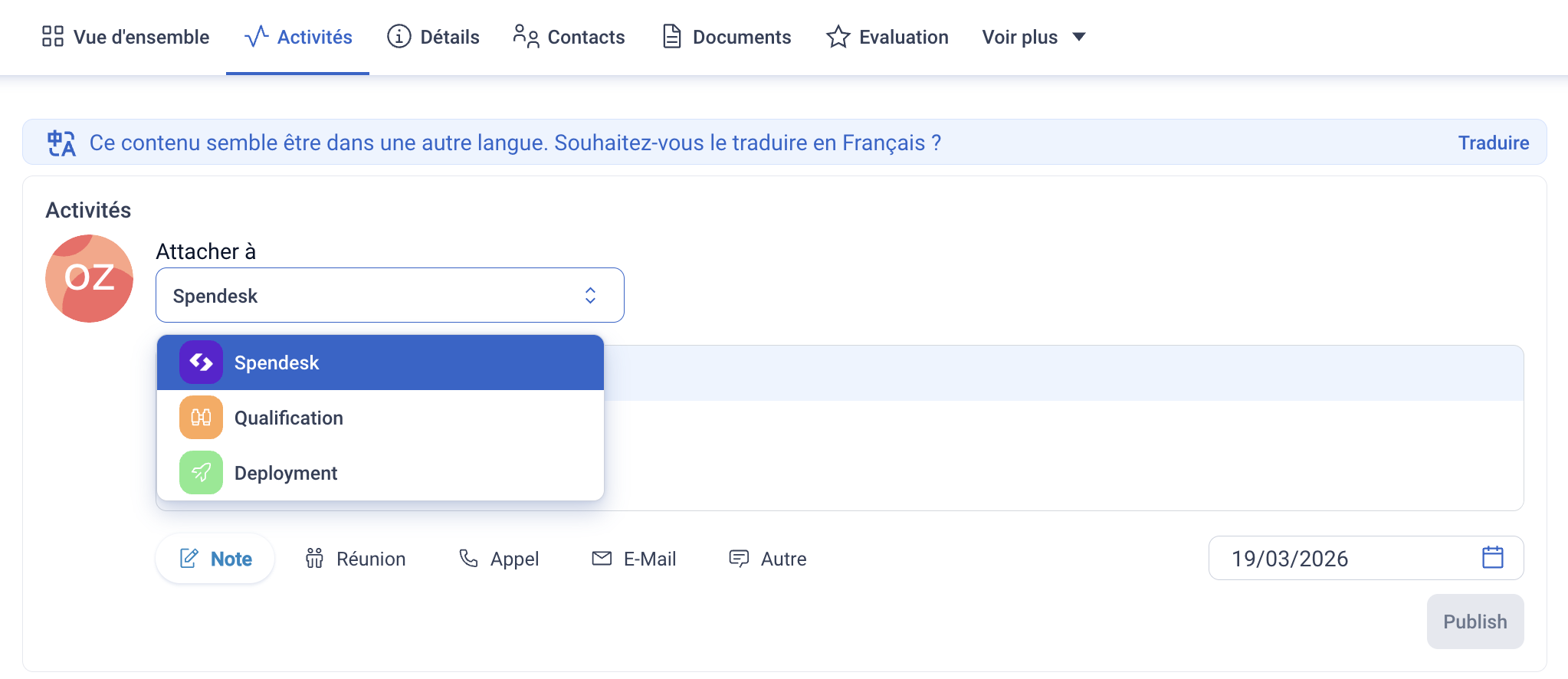Click the green Deployment rocket icon
This screenshot has height=679, width=1568.
(201, 473)
